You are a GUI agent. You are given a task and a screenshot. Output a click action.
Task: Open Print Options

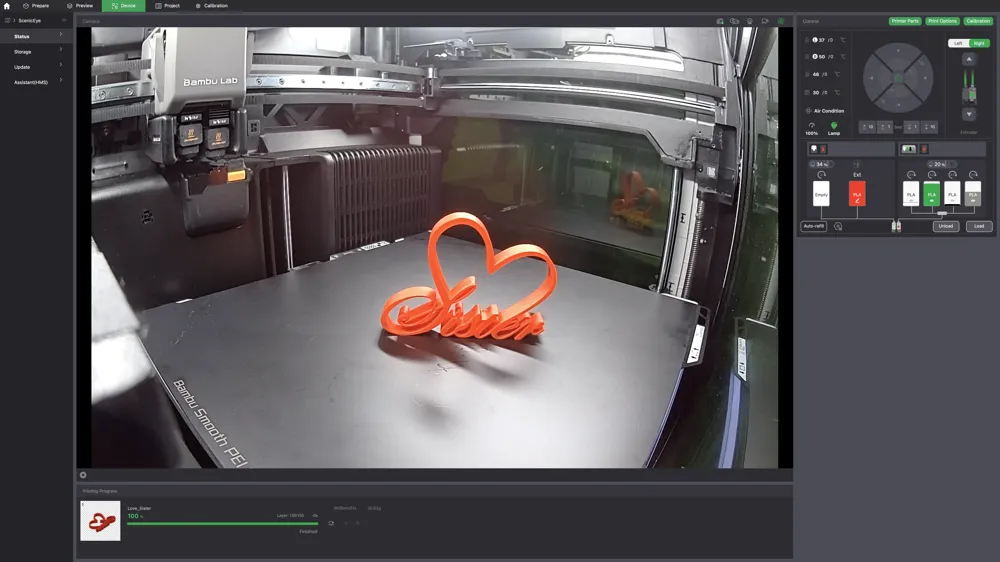pos(942,21)
